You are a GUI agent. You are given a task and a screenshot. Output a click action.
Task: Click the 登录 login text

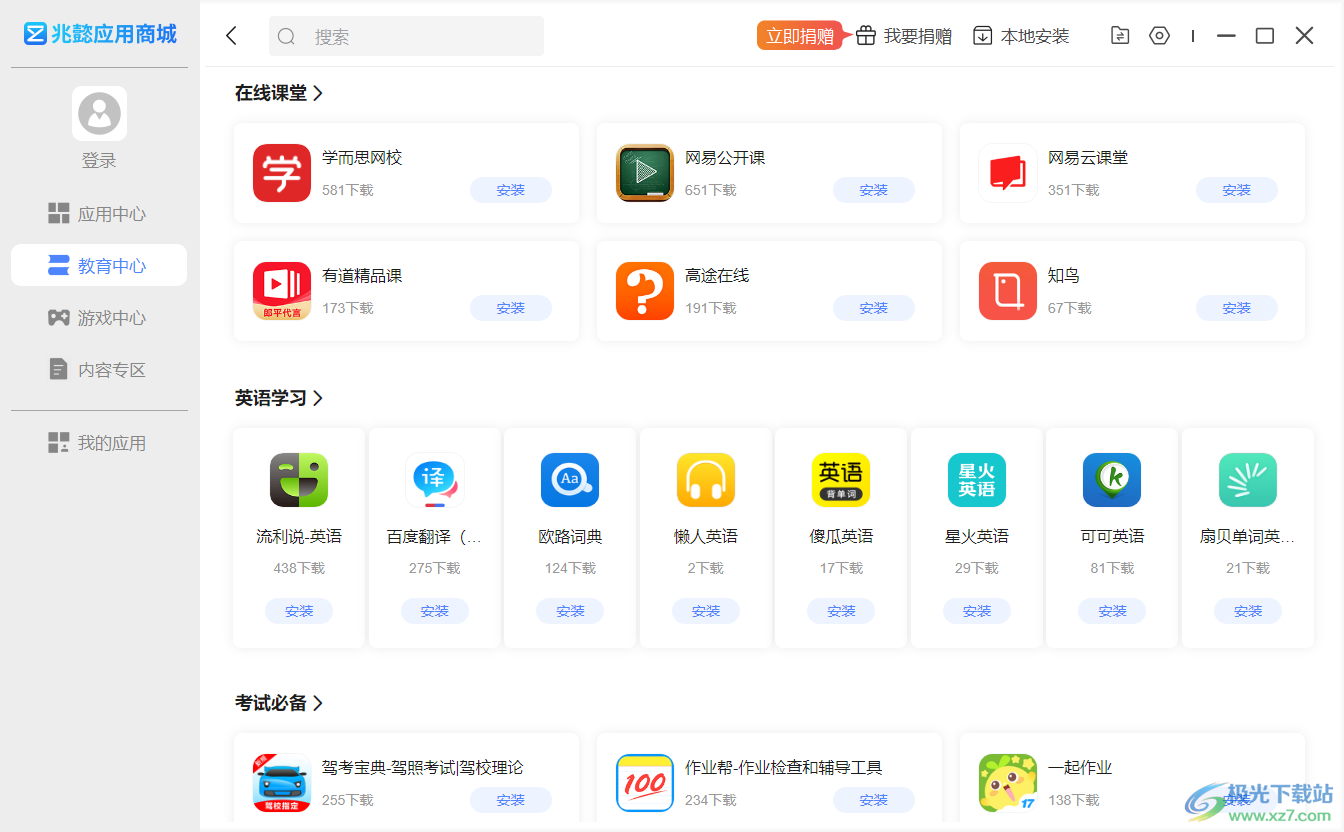point(99,161)
